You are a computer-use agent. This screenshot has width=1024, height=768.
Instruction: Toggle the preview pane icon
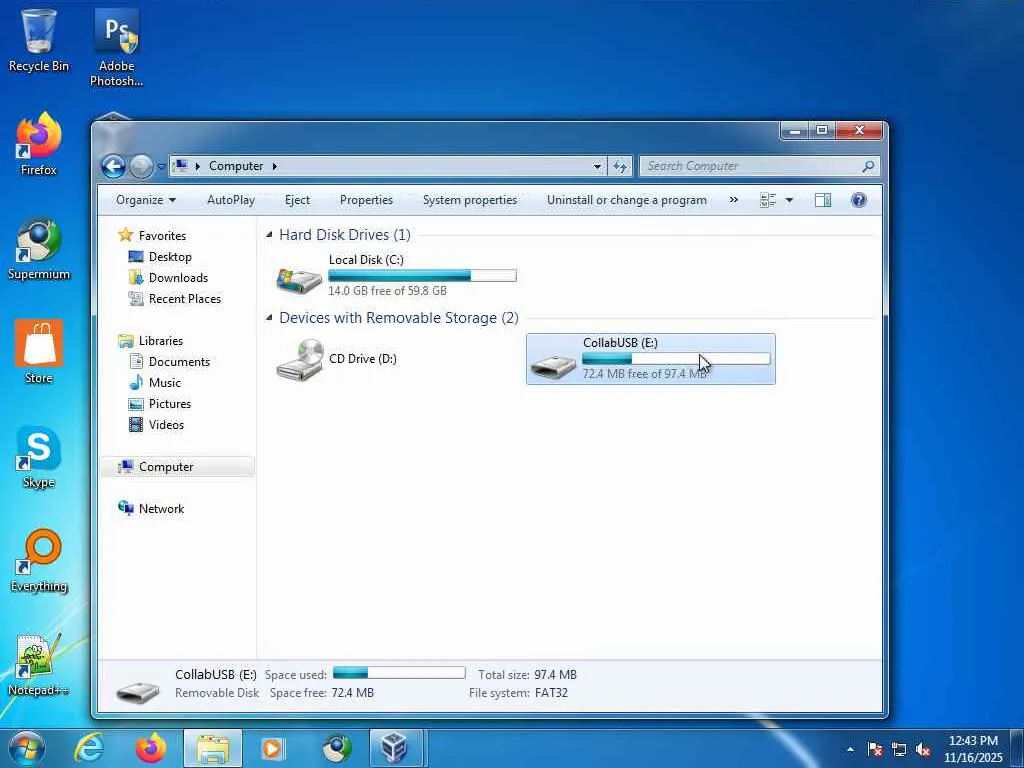point(823,200)
